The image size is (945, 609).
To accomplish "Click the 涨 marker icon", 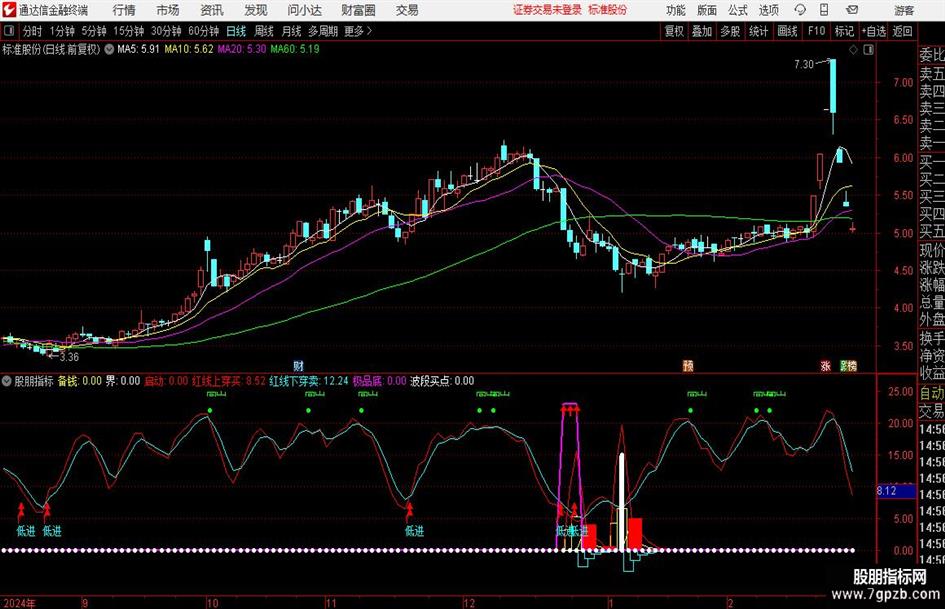I will coord(825,366).
